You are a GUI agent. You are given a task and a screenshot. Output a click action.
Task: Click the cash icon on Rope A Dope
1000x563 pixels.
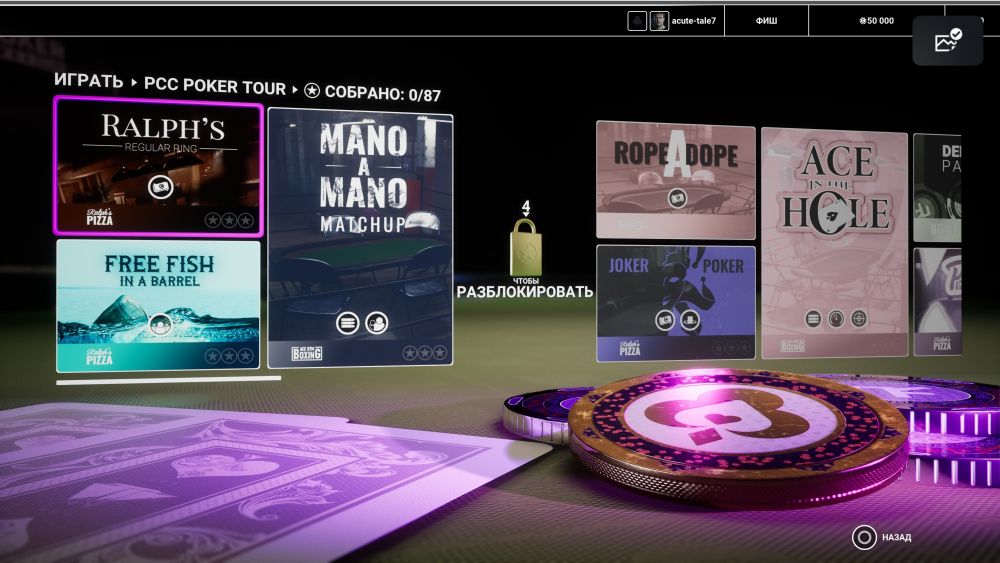(677, 198)
